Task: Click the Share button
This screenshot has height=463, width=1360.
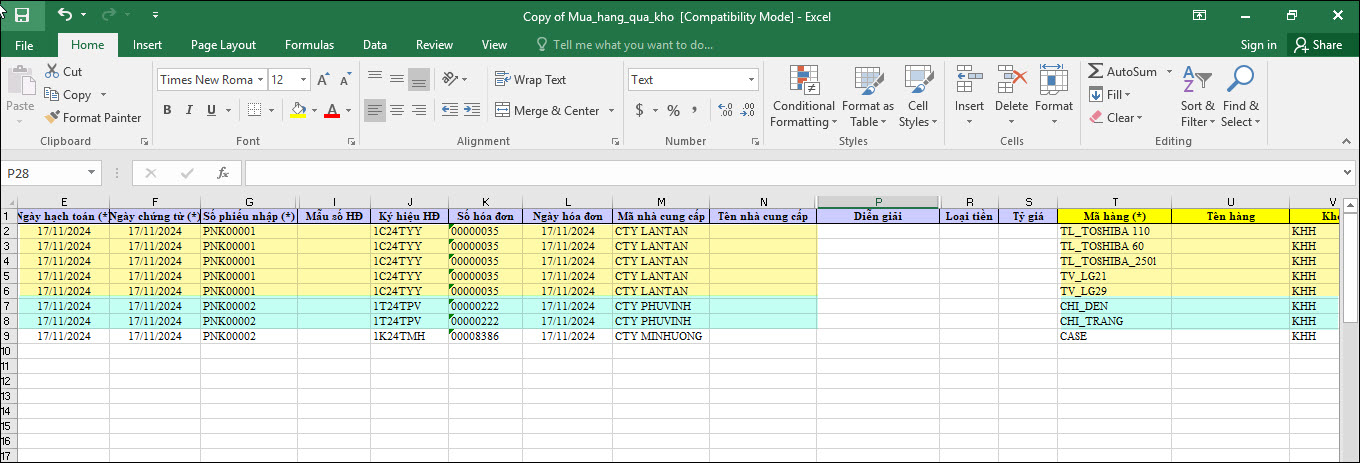Action: [x=1317, y=45]
